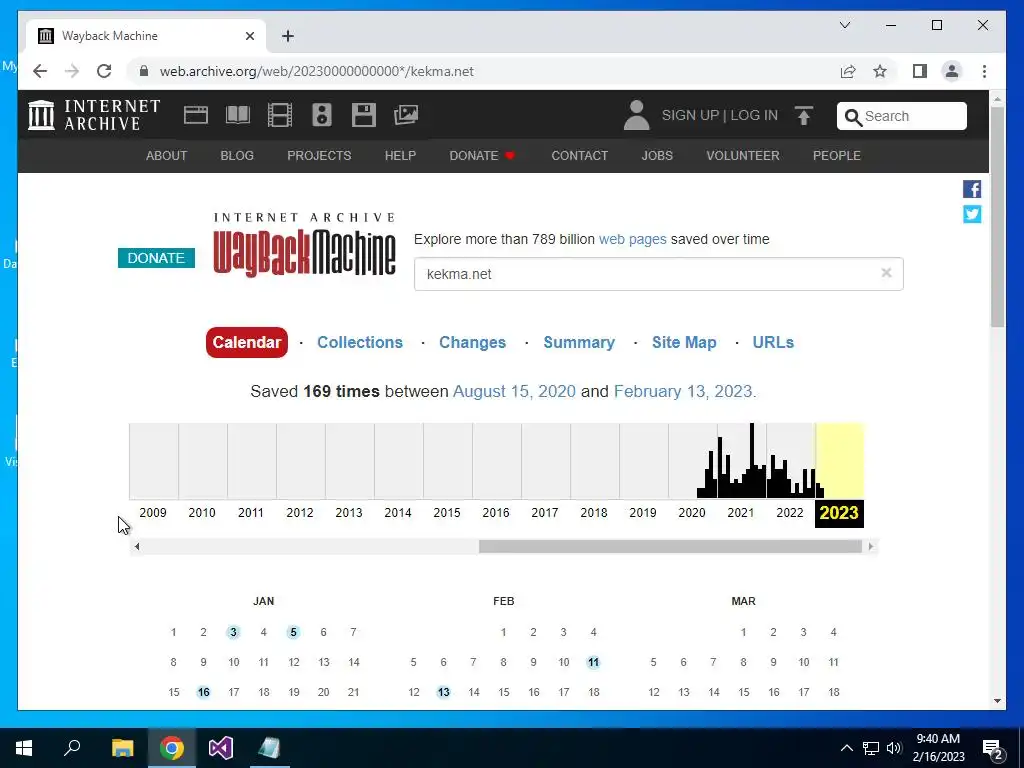Switch to the URLs tab
Viewport: 1024px width, 768px height.
773,342
